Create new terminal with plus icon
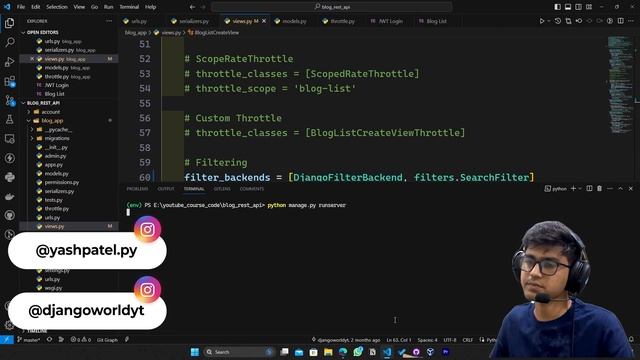This screenshot has height=360, width=640. 573,189
